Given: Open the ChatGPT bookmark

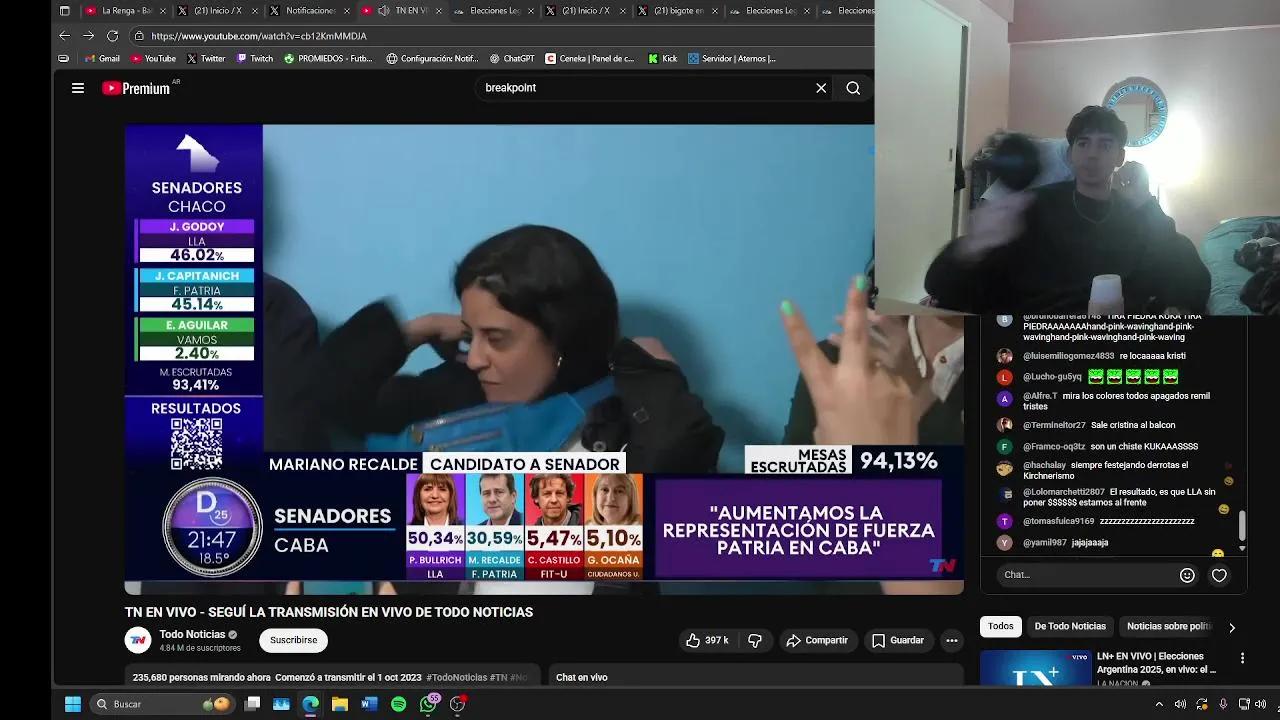Looking at the screenshot, I should pos(512,59).
